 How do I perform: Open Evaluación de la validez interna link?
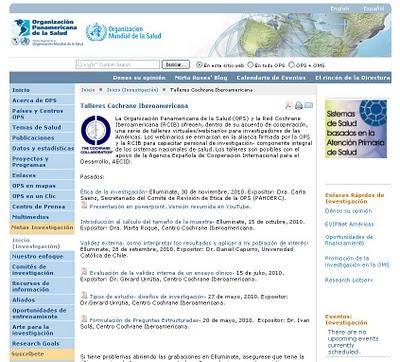coord(162,273)
